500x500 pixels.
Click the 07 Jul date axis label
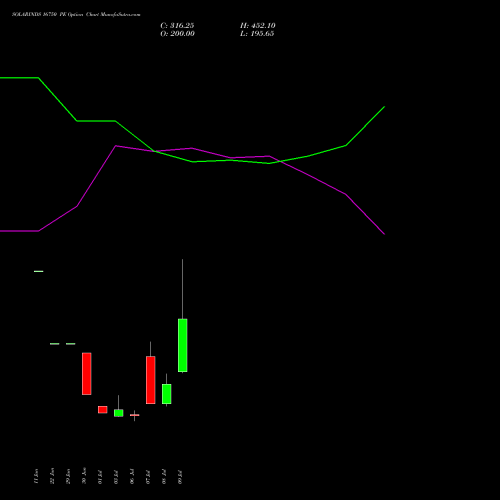tap(148, 477)
